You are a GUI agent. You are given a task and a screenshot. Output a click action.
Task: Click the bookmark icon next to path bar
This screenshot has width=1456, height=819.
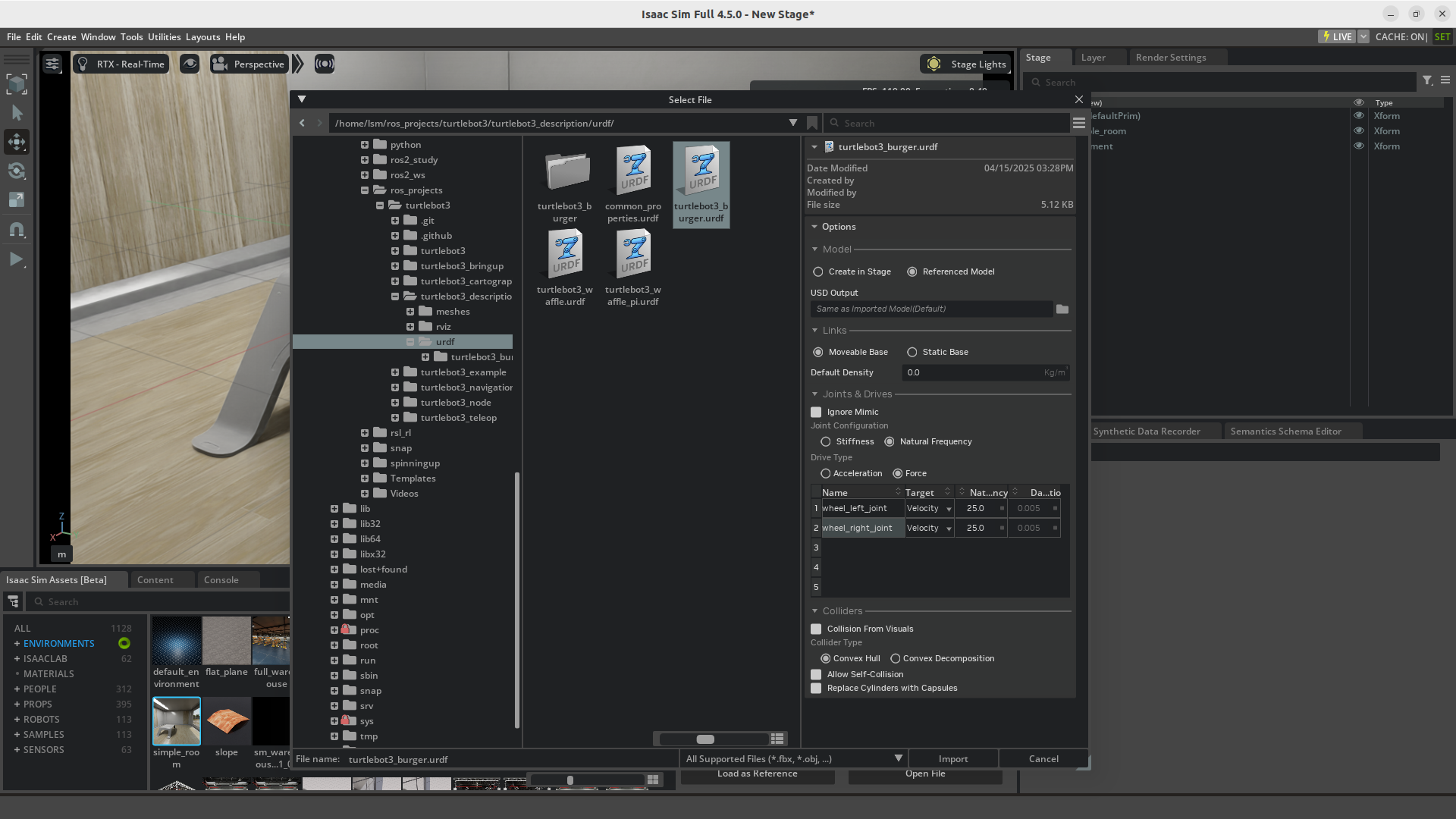(812, 123)
